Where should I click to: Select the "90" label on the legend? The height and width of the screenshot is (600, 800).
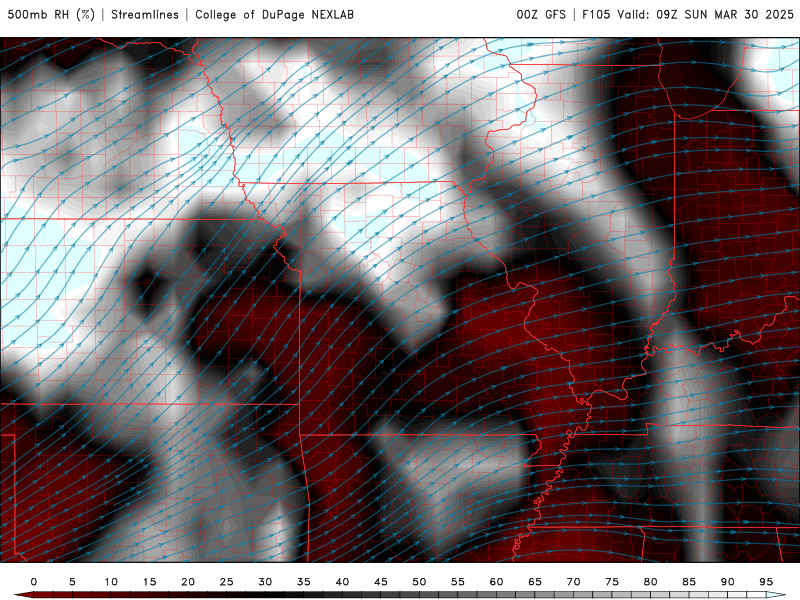(x=727, y=582)
